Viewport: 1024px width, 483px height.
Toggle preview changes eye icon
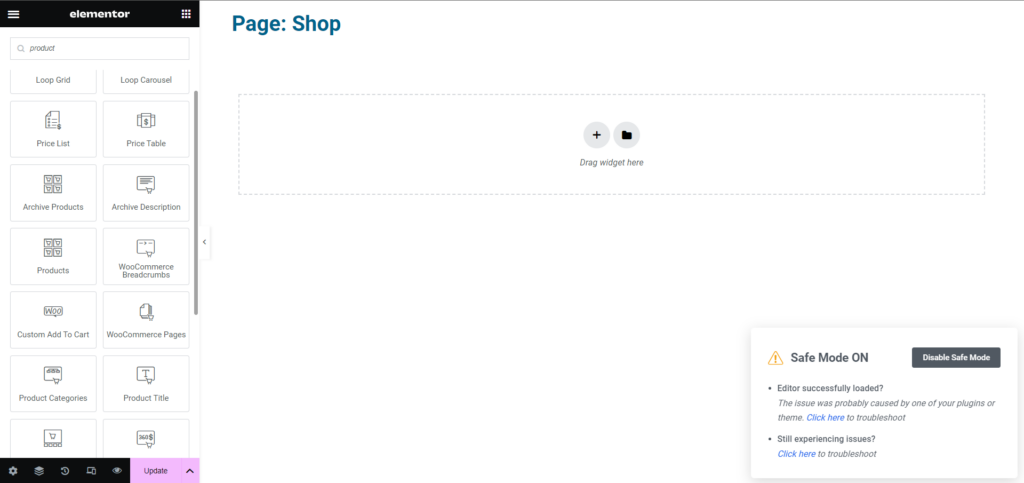pyautogui.click(x=117, y=471)
